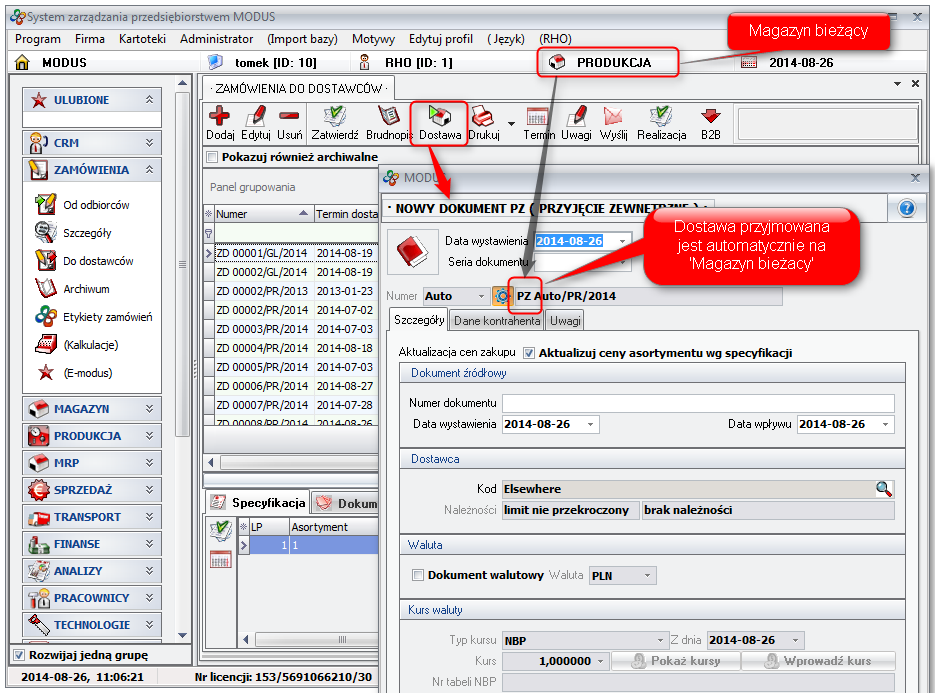The image size is (935, 693).
Task: Click the Realizacja toolbar icon
Action: (x=661, y=116)
